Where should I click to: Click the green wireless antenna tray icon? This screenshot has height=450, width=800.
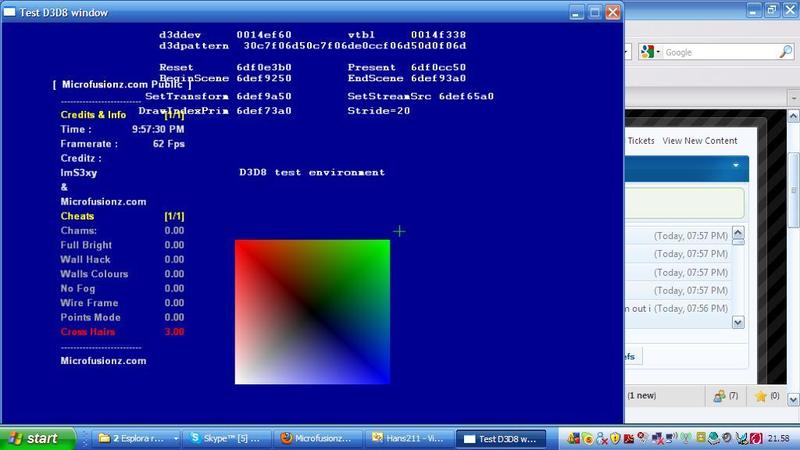(686, 438)
